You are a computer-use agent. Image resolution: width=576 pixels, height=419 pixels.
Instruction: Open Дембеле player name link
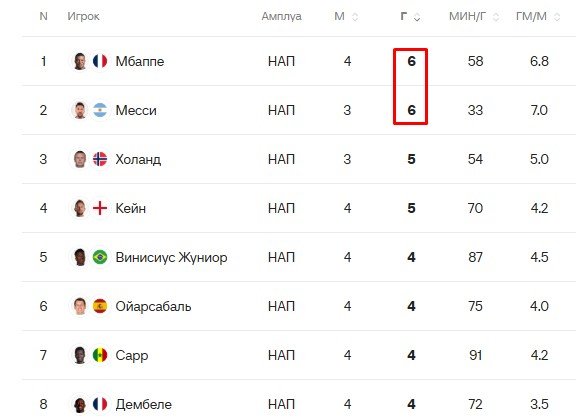point(144,404)
